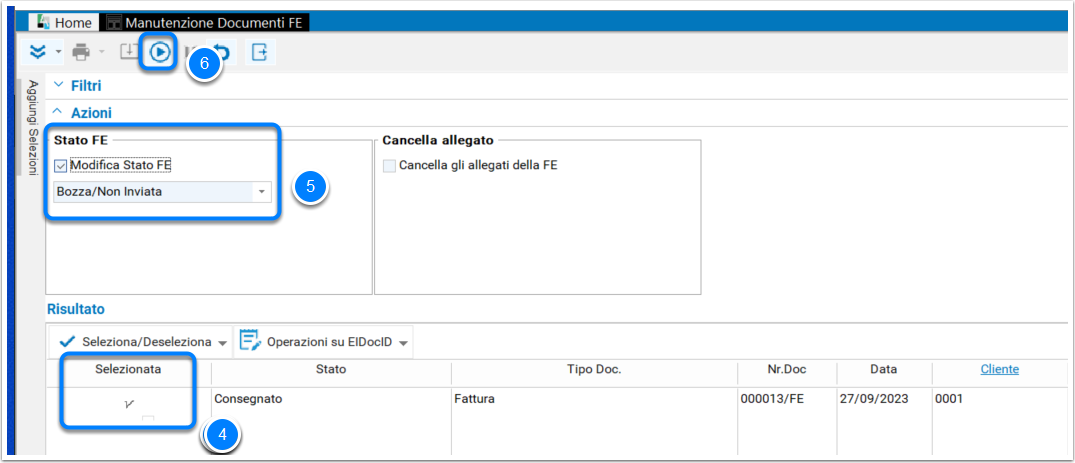Viewport: 1075px width, 463px height.
Task: Click the Operazioni su EIDocID button
Action: coord(316,342)
